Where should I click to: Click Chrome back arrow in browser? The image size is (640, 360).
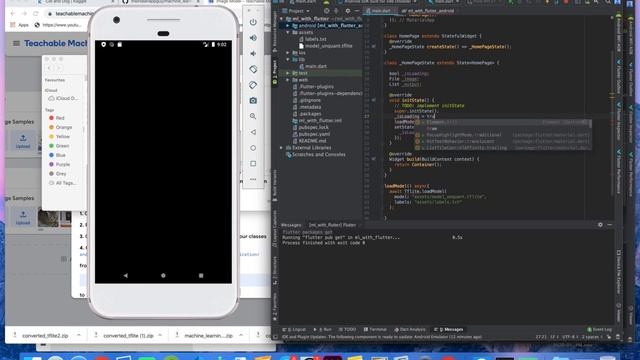click(x=13, y=13)
